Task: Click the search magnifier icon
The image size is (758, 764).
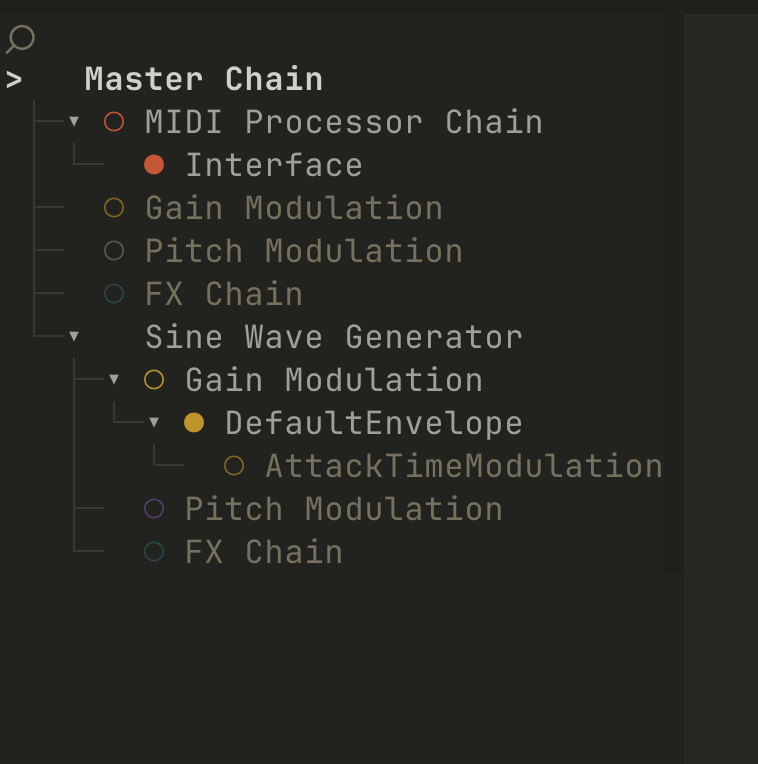Action: coord(20,40)
